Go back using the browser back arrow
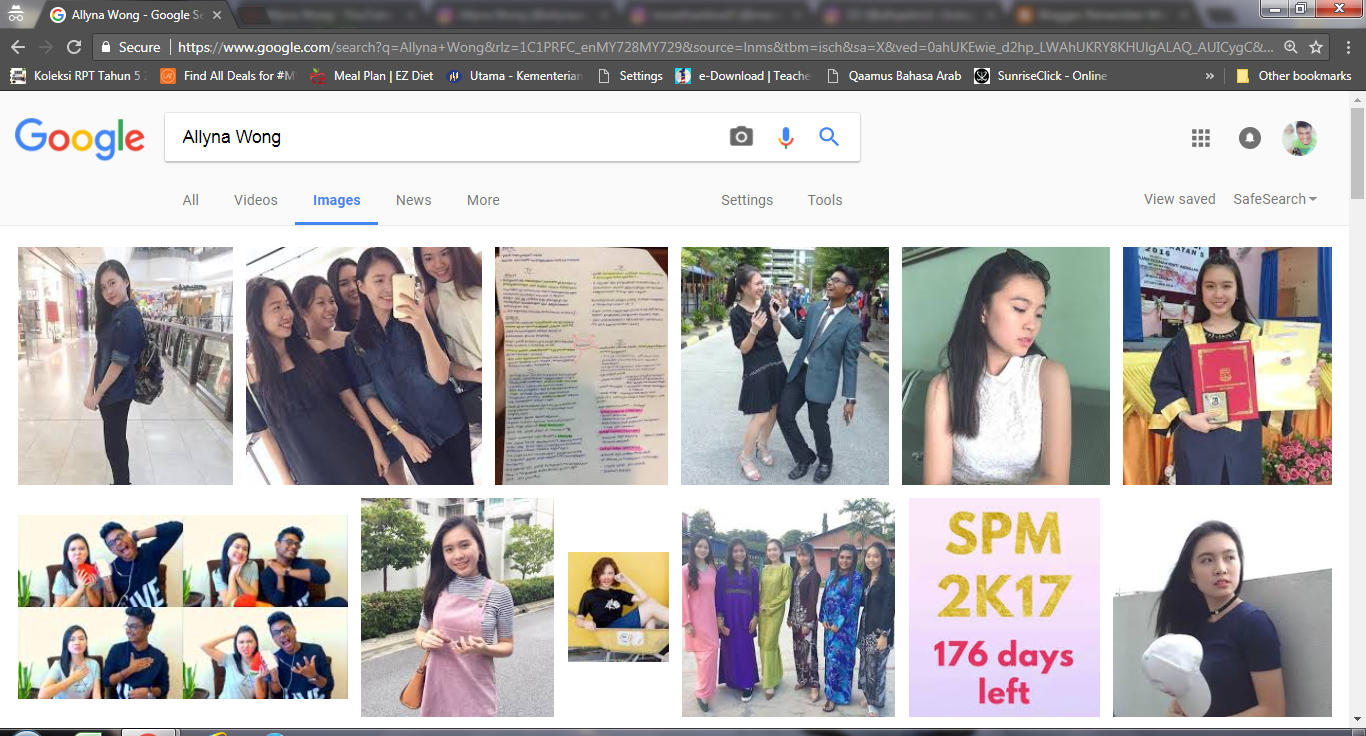The image size is (1366, 736). (x=19, y=46)
